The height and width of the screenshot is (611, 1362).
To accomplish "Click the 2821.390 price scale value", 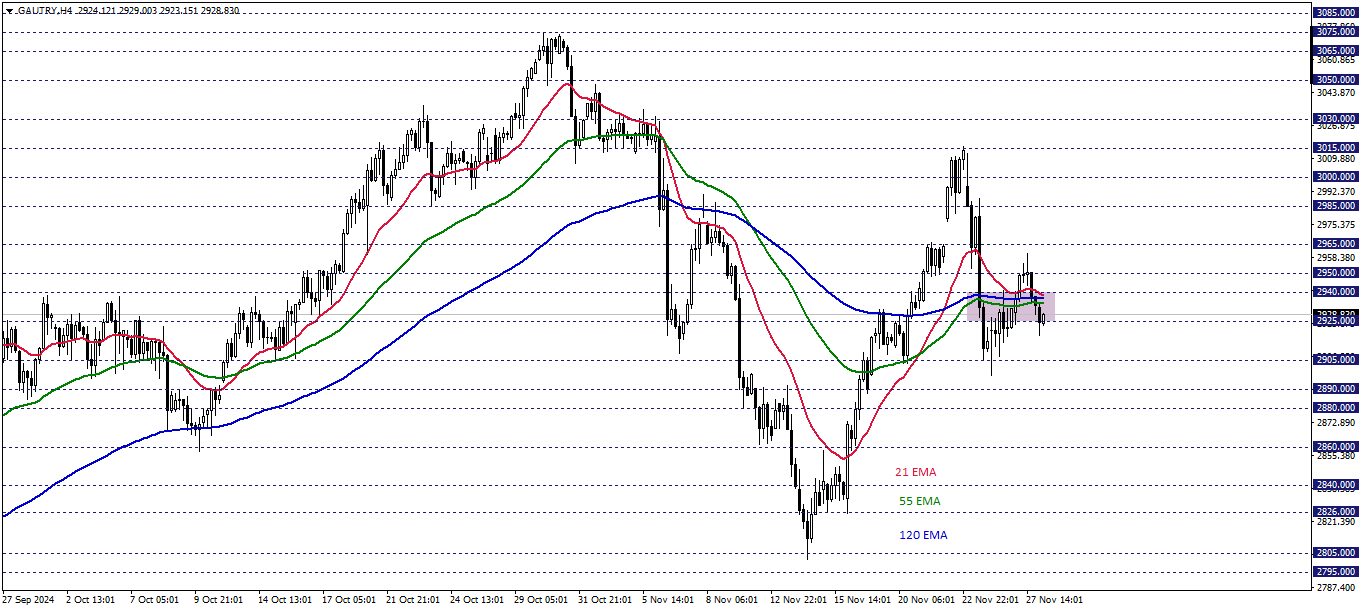I will coord(1336,522).
